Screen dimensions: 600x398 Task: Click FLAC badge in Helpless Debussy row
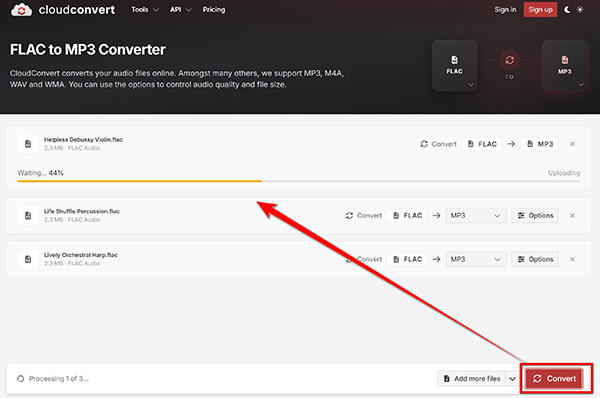click(x=482, y=144)
